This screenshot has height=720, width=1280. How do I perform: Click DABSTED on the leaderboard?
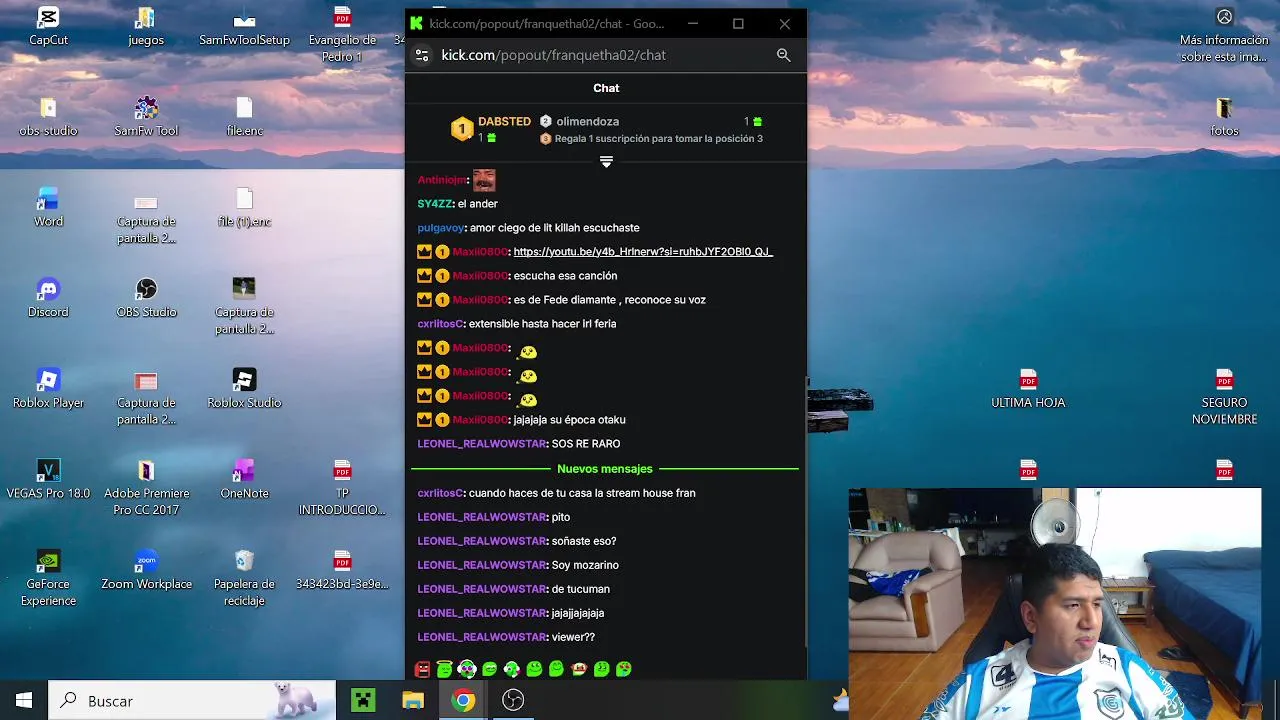[504, 121]
